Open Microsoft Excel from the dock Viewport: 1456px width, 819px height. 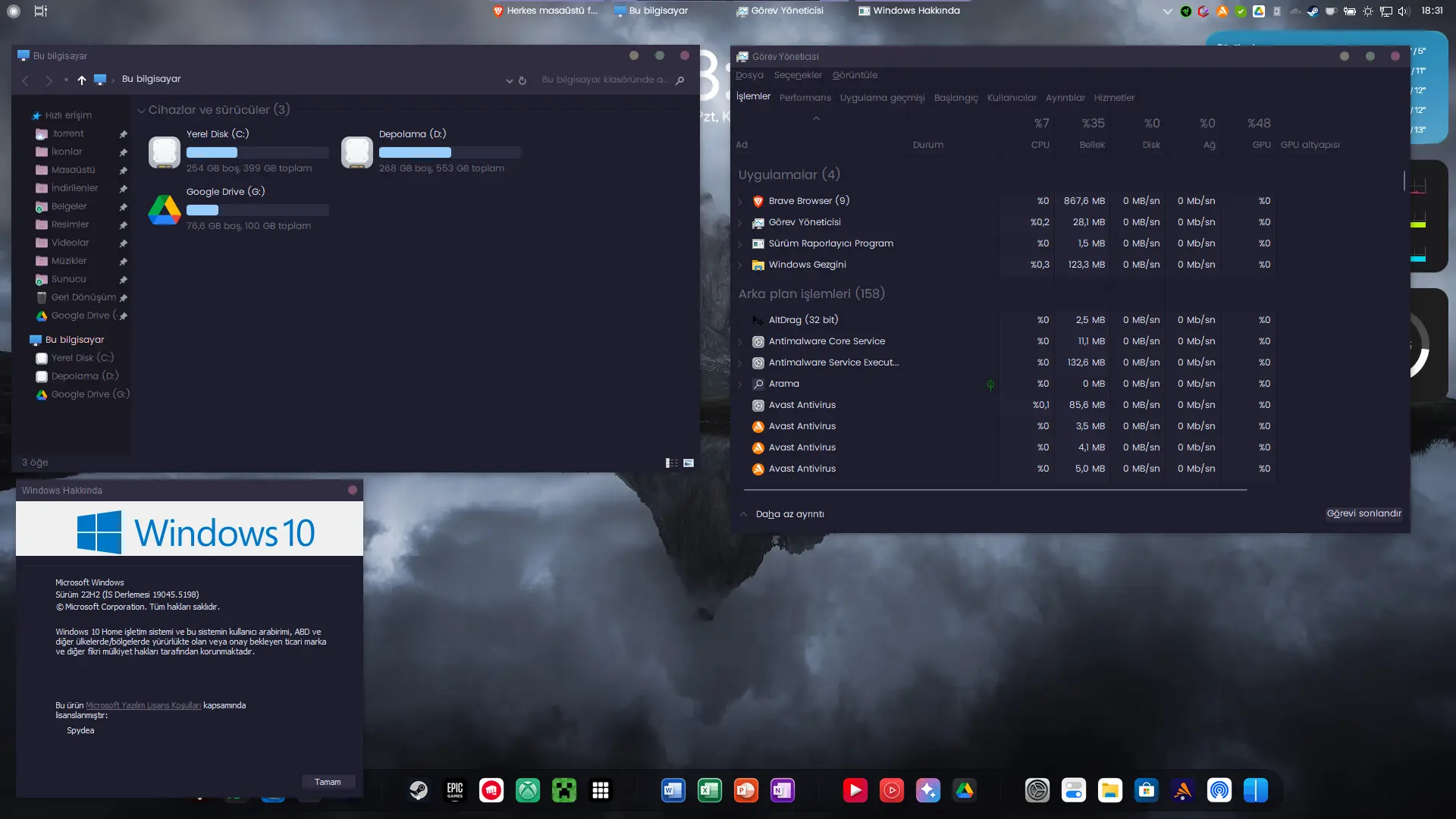[x=710, y=791]
